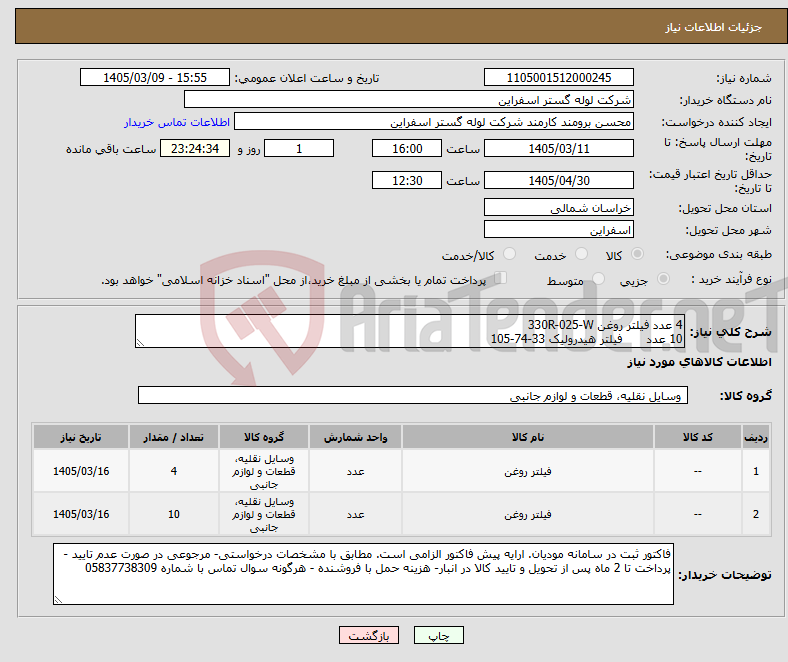Click the تعداد / مقدار column header
The image size is (788, 662).
click(x=173, y=437)
